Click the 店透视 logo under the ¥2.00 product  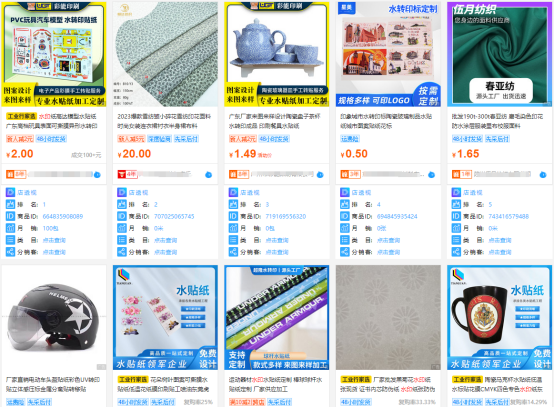coord(10,192)
